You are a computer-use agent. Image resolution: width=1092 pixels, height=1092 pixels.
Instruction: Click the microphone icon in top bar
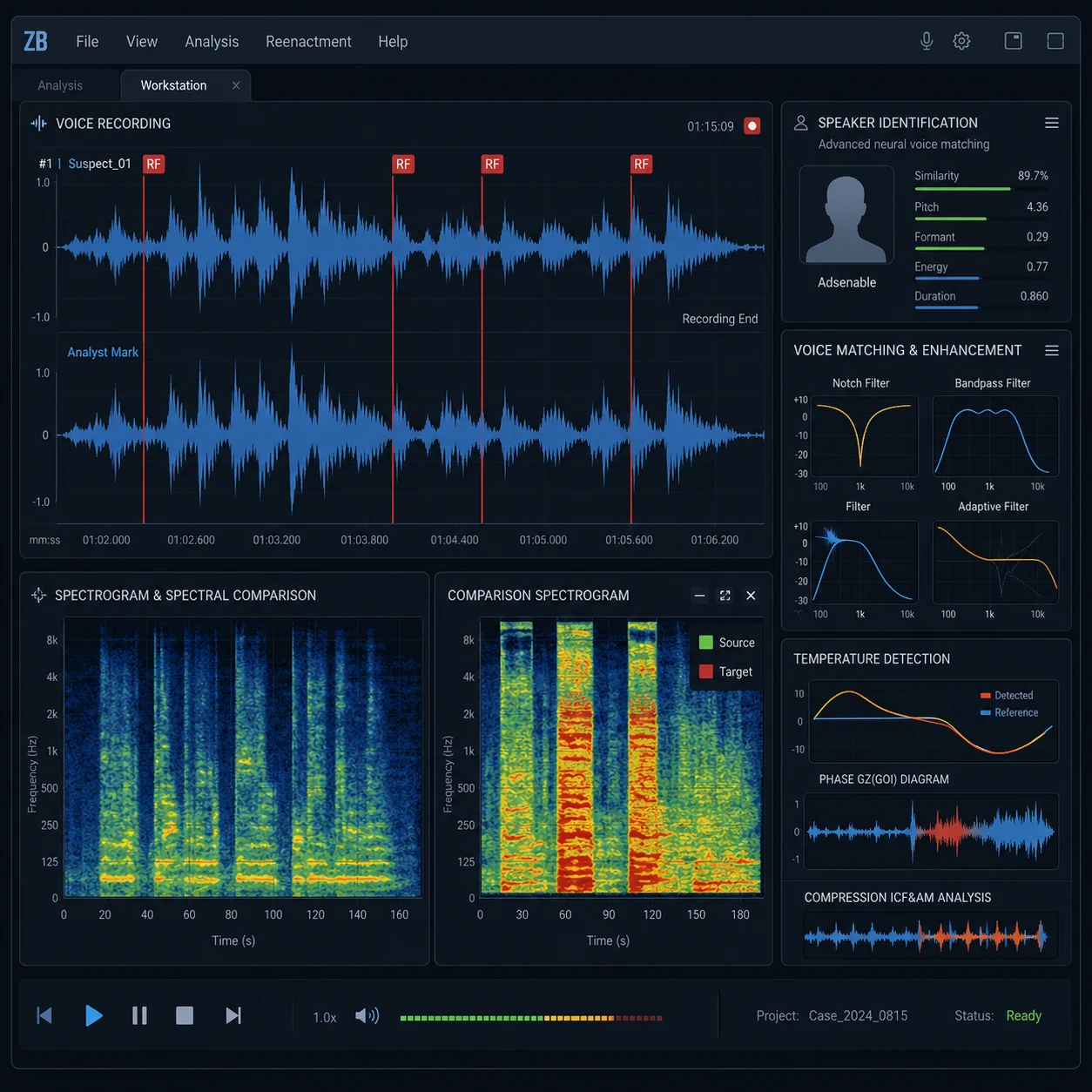[927, 41]
